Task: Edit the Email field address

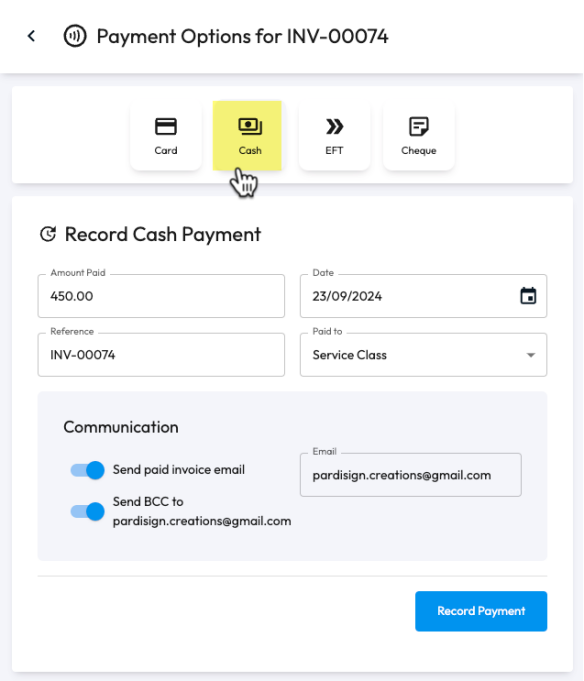Action: (x=411, y=475)
